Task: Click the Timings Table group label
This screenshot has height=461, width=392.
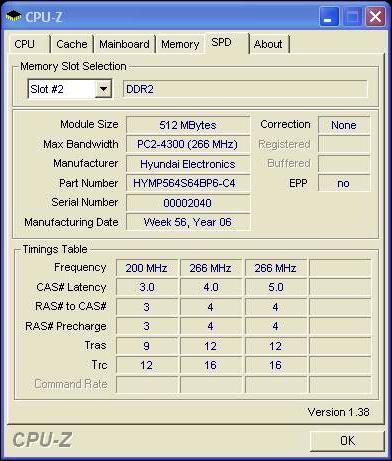Action: click(55, 249)
